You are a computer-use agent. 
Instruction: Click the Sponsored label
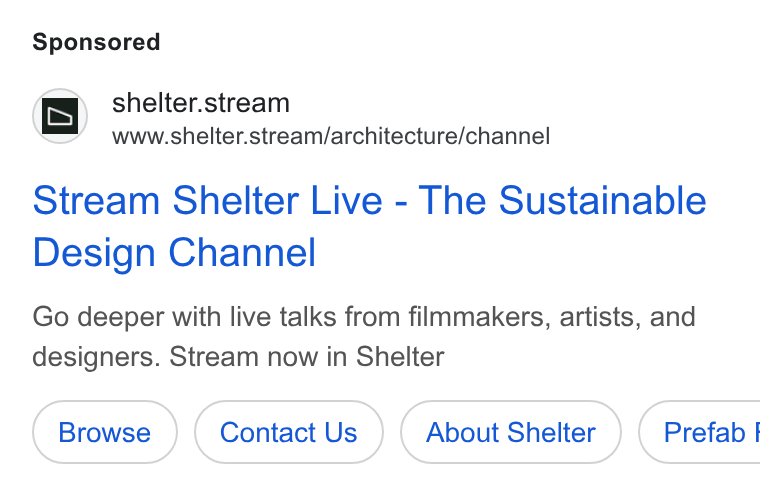pyautogui.click(x=96, y=42)
